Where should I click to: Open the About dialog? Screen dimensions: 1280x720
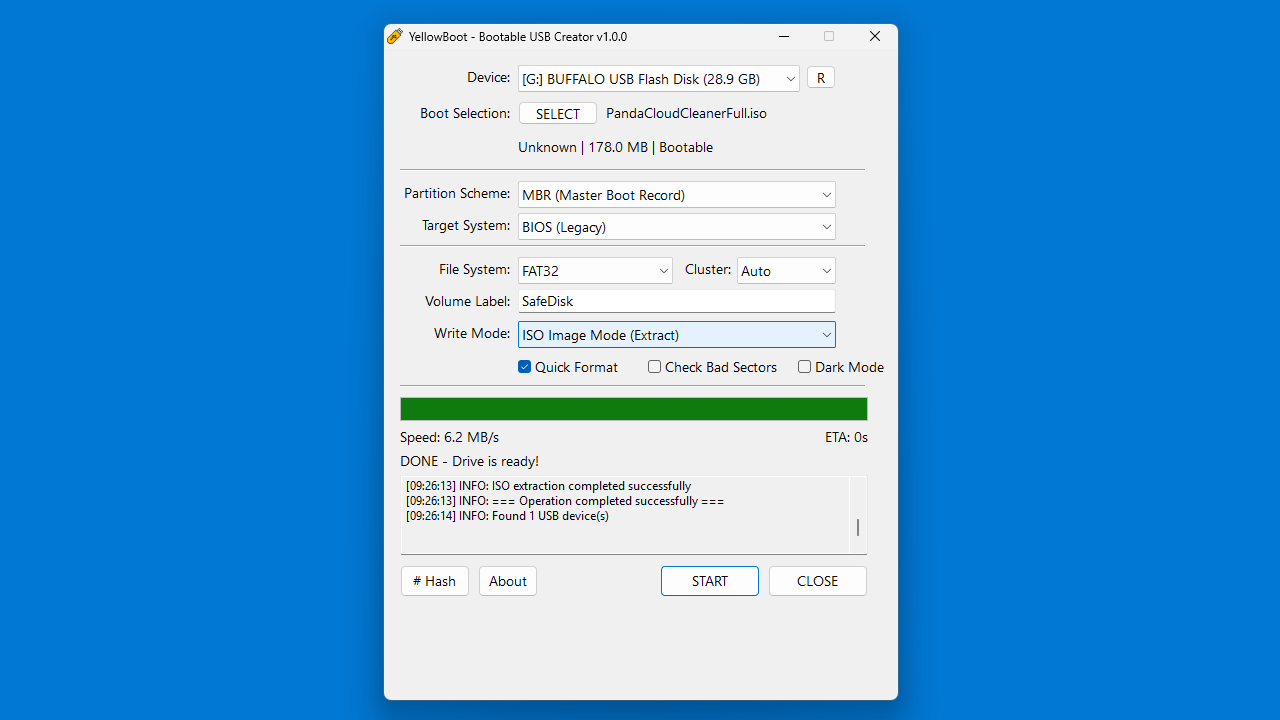(x=508, y=581)
